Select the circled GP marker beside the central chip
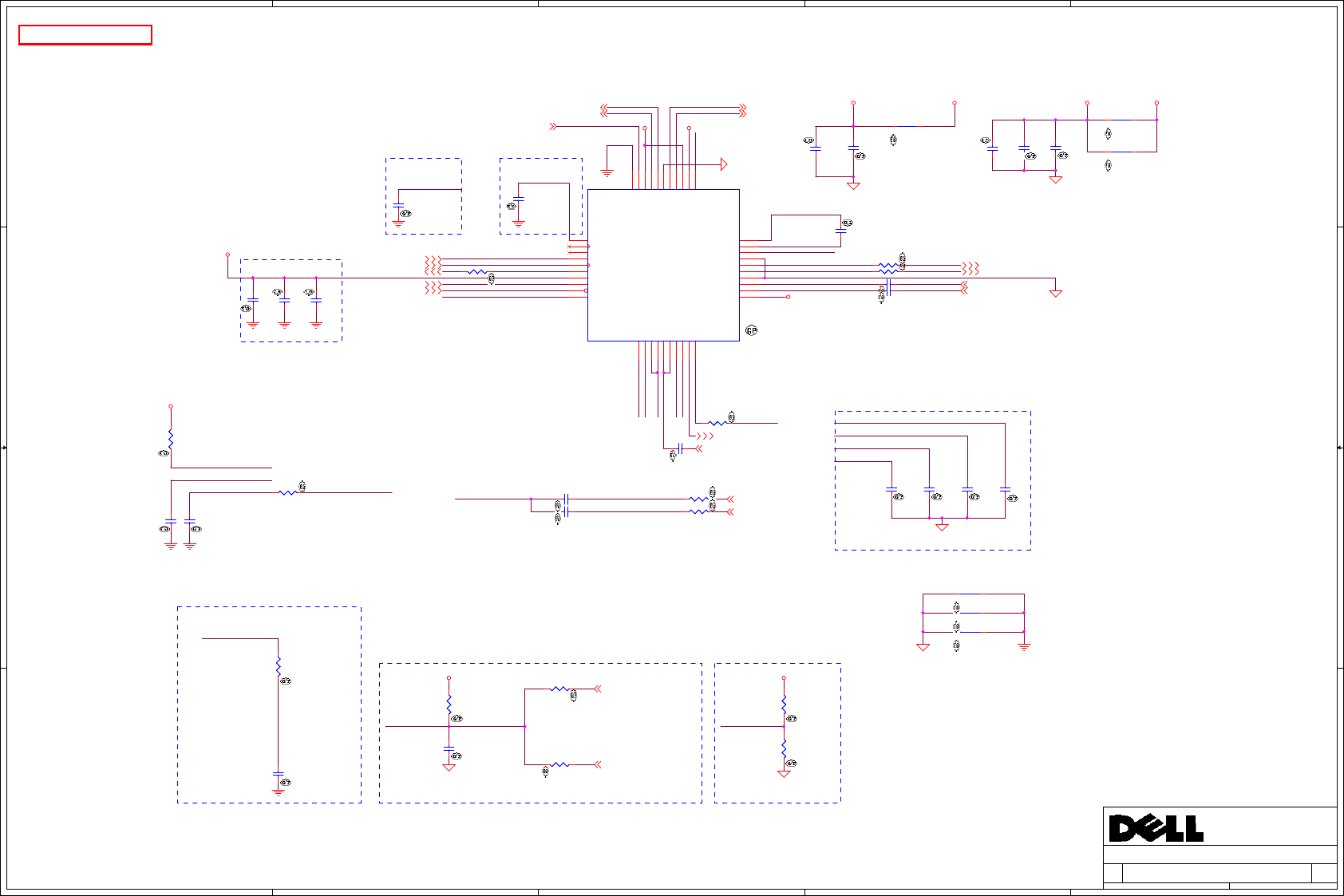 click(x=751, y=330)
